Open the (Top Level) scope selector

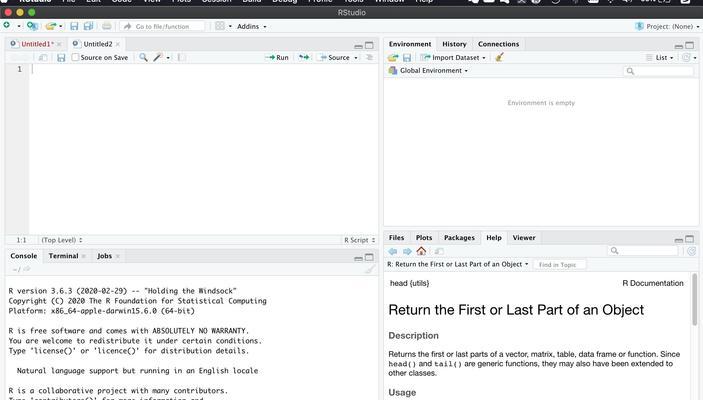(62, 240)
